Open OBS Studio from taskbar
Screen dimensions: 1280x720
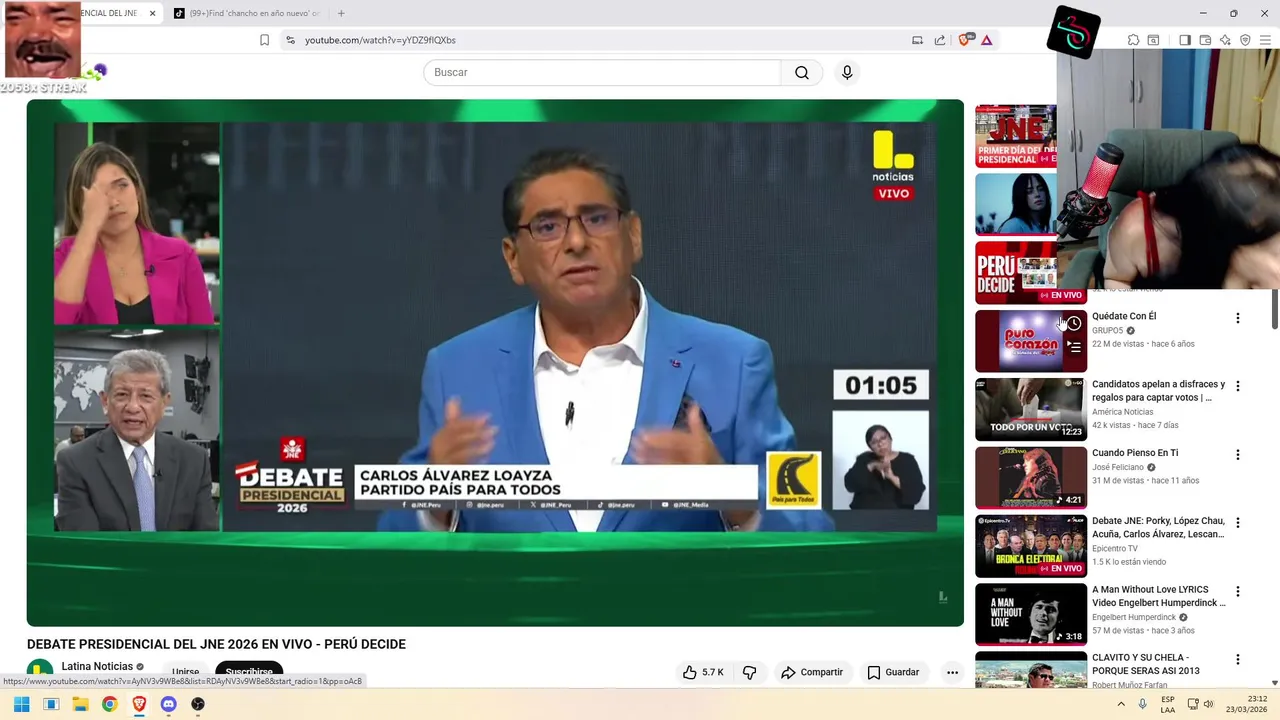(x=198, y=704)
